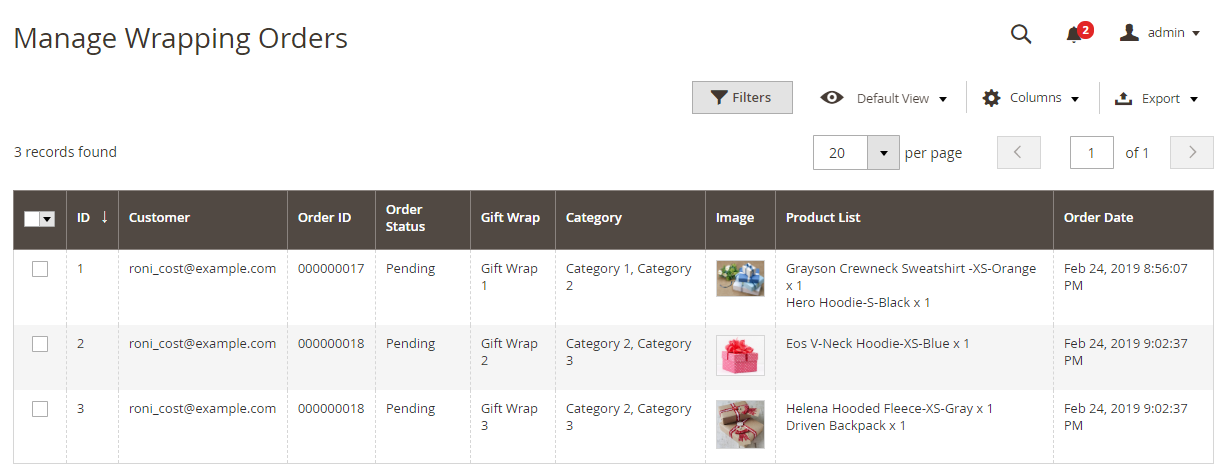Click the Export upload icon

[x=1123, y=98]
